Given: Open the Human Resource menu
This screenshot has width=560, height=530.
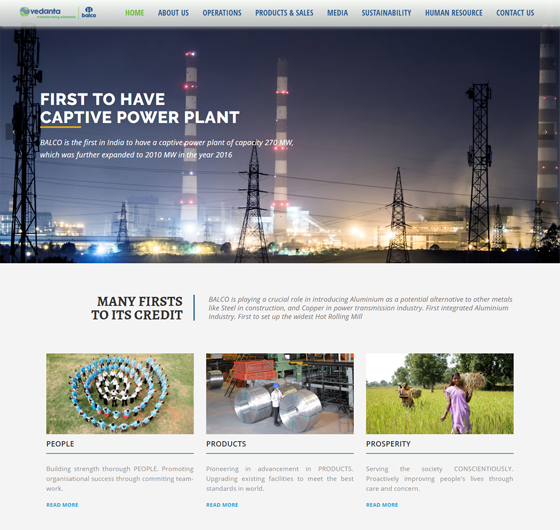Looking at the screenshot, I should (x=454, y=13).
